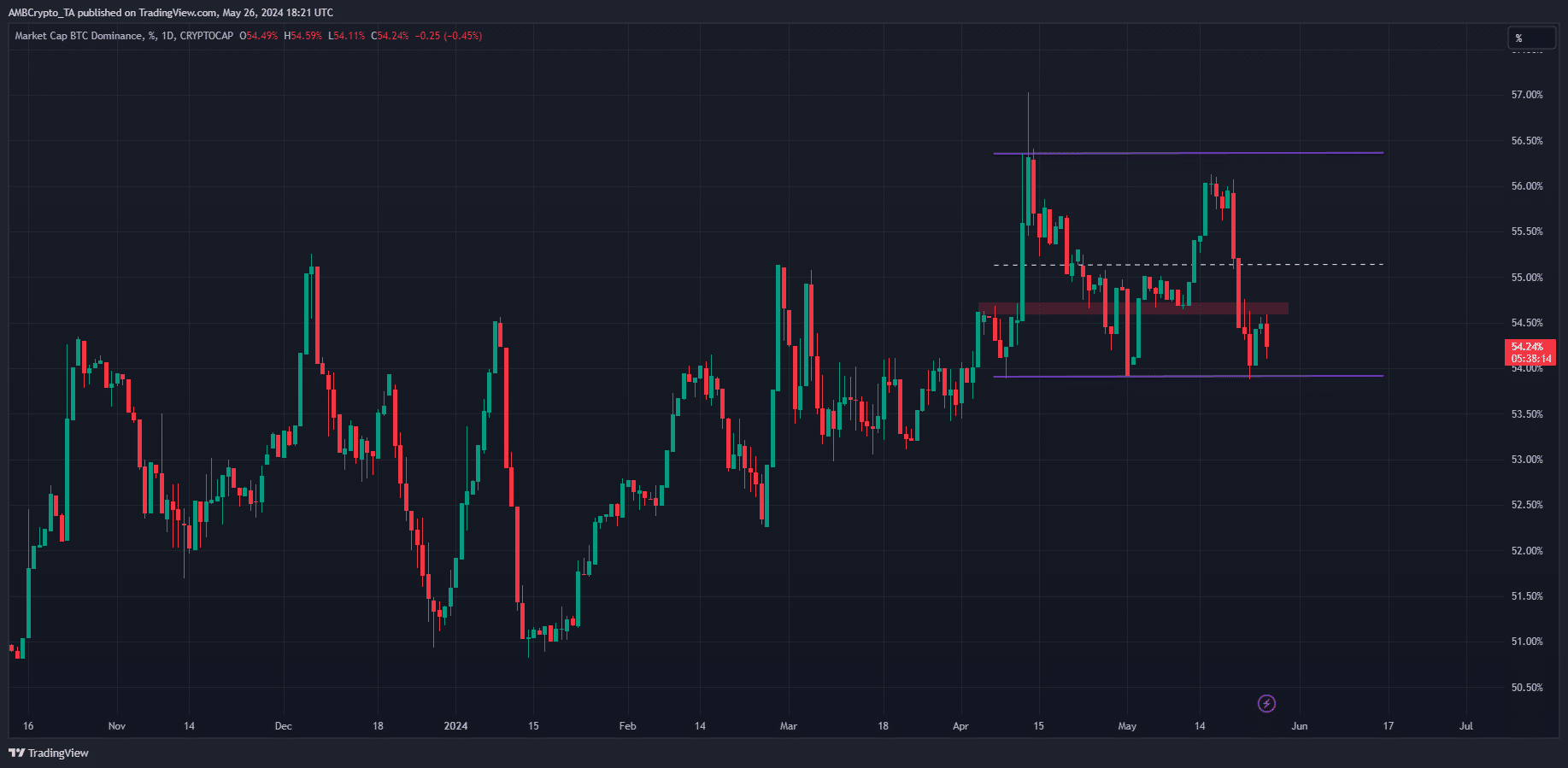The image size is (1568, 768).
Task: Select the red shaded resistance zone rectangle
Action: click(x=1133, y=308)
